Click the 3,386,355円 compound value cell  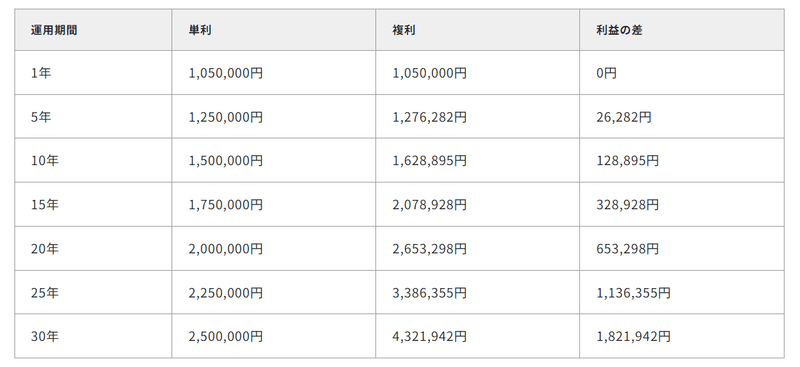pos(478,292)
